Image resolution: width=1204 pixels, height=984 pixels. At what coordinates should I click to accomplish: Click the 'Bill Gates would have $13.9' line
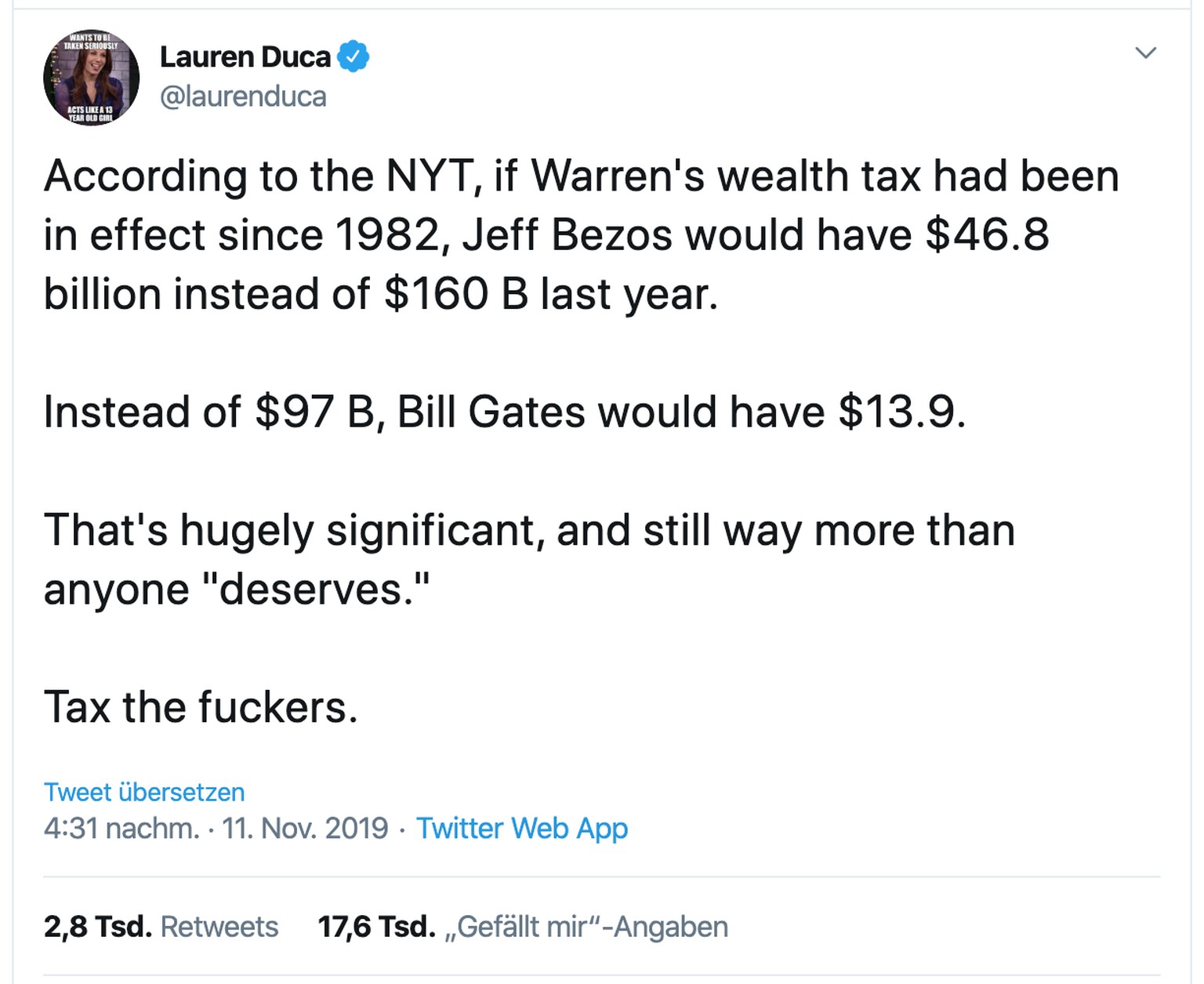pyautogui.click(x=680, y=412)
